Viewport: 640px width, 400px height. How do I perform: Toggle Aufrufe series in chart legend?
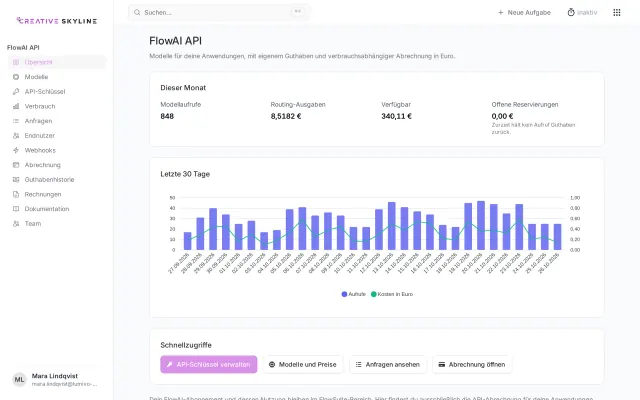coord(353,294)
